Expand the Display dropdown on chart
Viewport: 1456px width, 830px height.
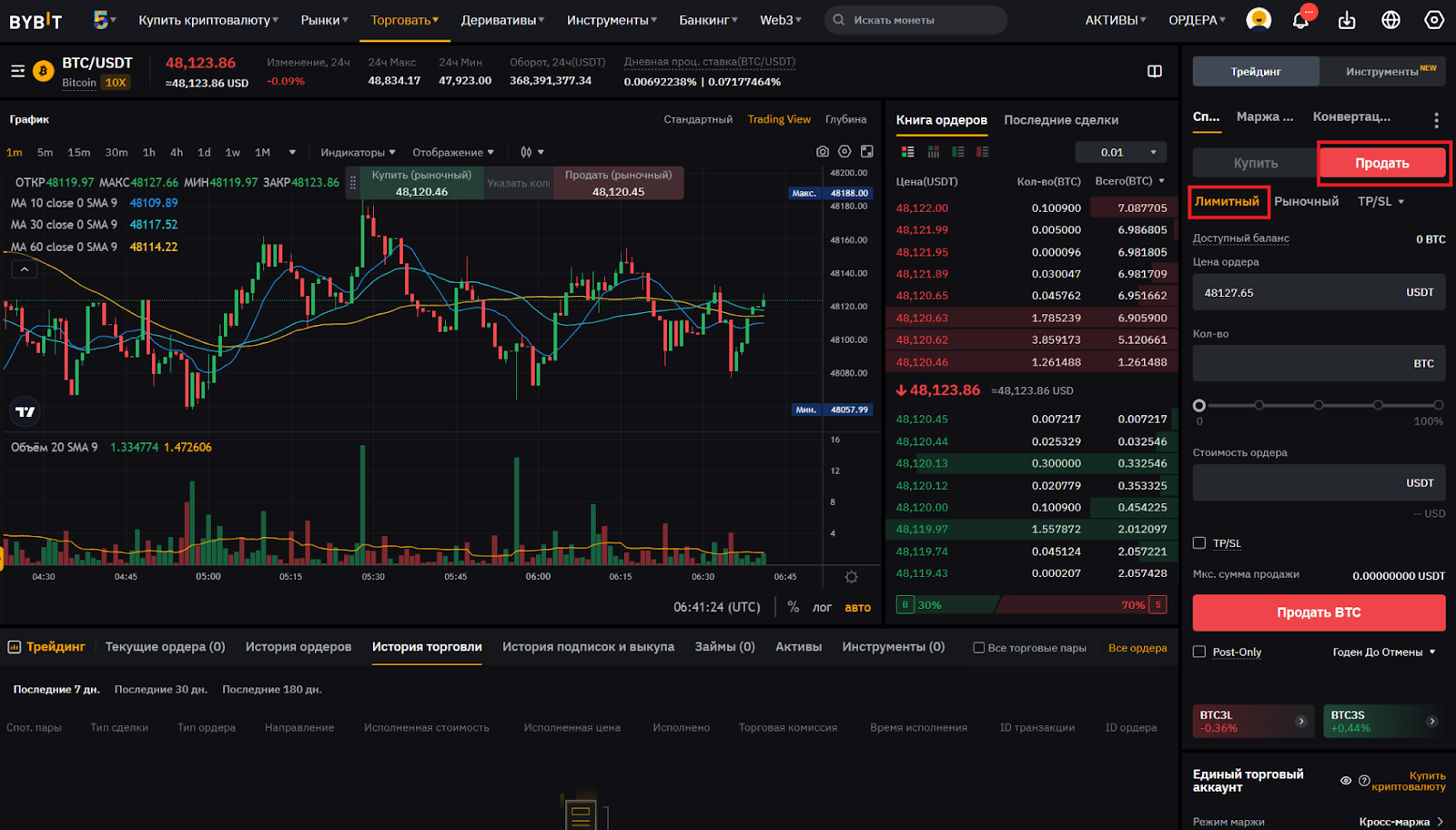point(453,152)
